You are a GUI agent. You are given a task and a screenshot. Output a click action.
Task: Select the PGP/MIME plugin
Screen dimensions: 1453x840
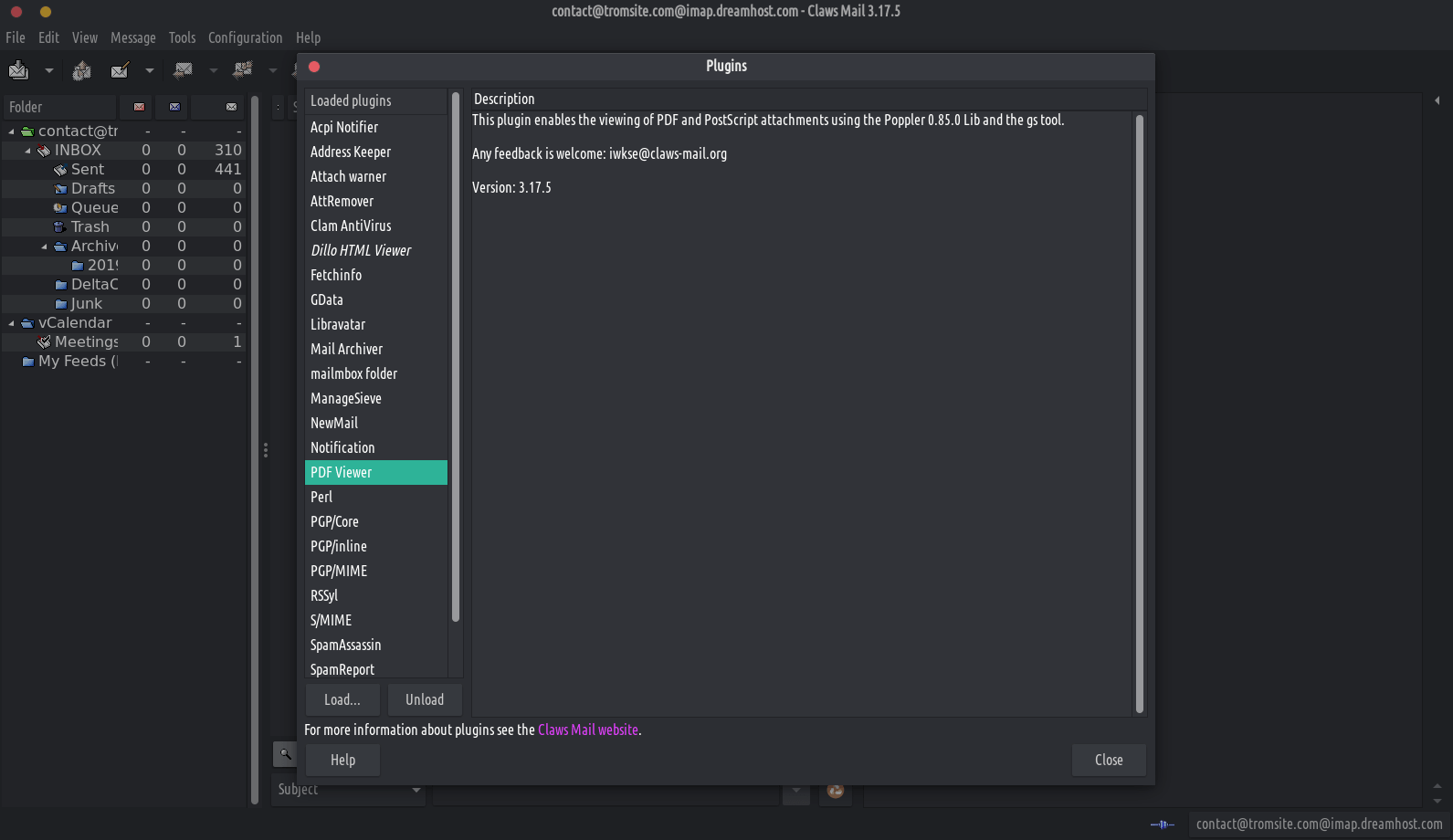(376, 571)
